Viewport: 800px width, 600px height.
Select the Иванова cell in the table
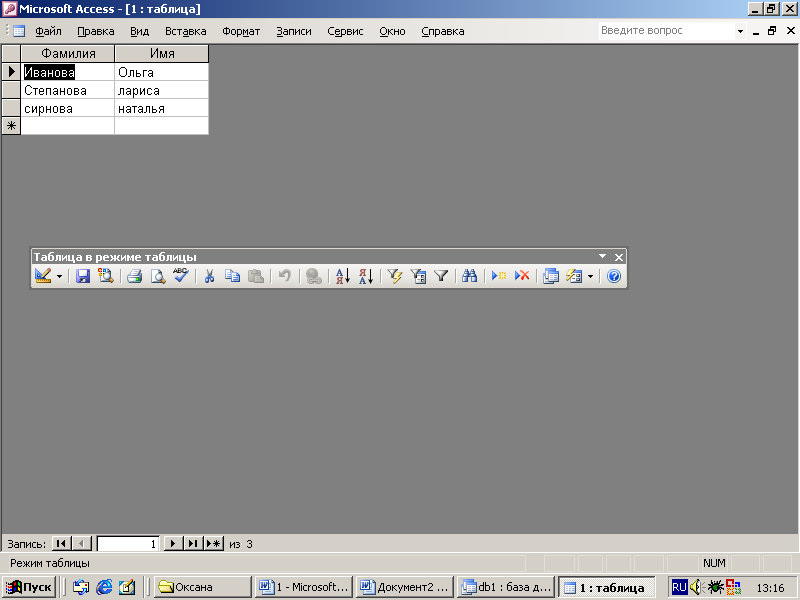click(x=68, y=72)
